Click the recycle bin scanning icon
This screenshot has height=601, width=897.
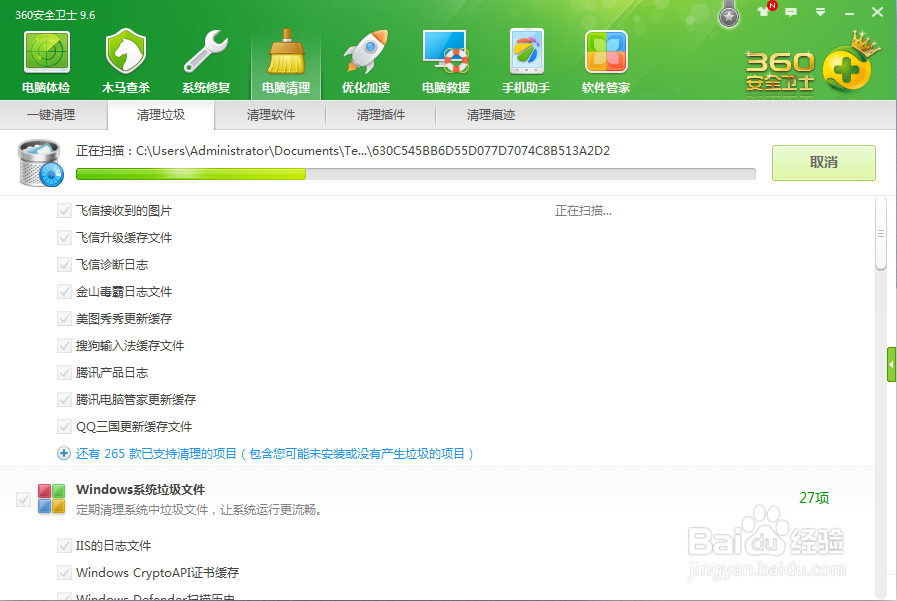[41, 164]
